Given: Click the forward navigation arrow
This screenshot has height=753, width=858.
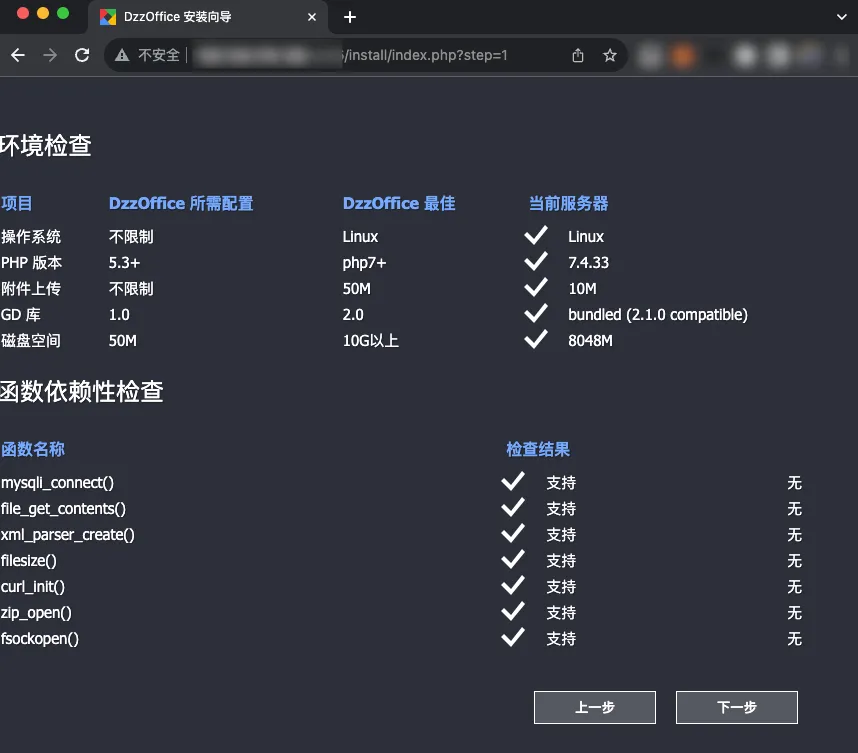Looking at the screenshot, I should 49,55.
